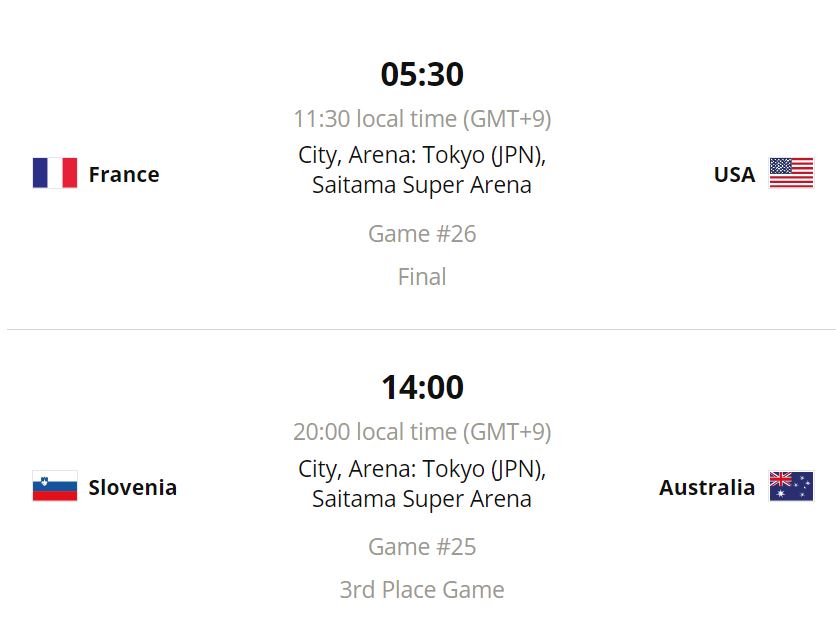Select the Game #26 label

click(422, 234)
